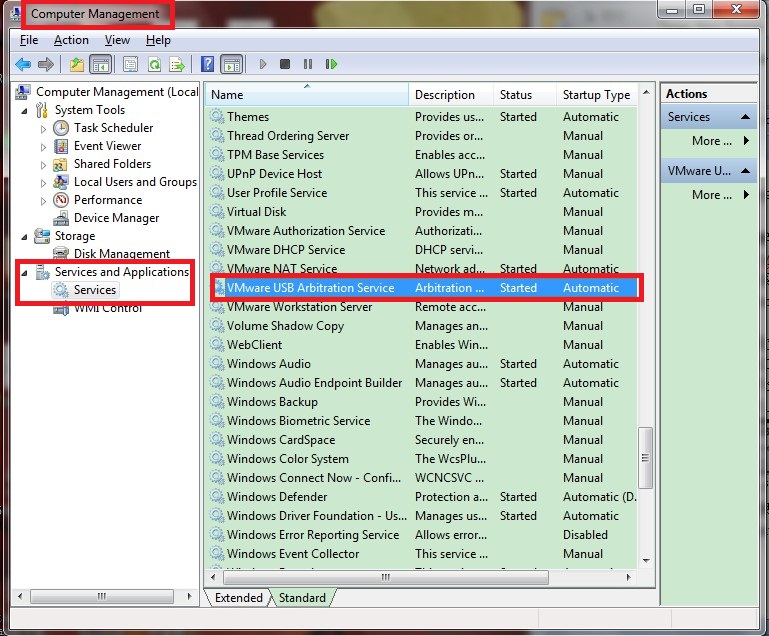Viewport: 769px width, 636px height.
Task: Click the Pause Service icon
Action: click(308, 64)
